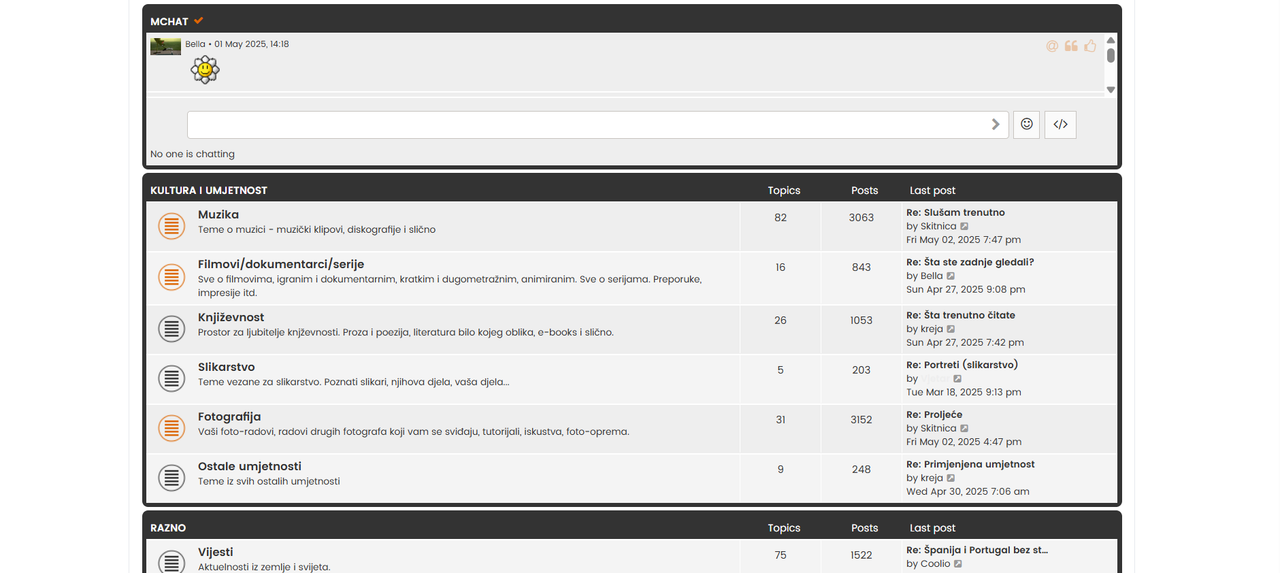Image resolution: width=1280 pixels, height=573 pixels.
Task: Open last post 'Re: Šta trenutno čitate'
Action: click(961, 315)
